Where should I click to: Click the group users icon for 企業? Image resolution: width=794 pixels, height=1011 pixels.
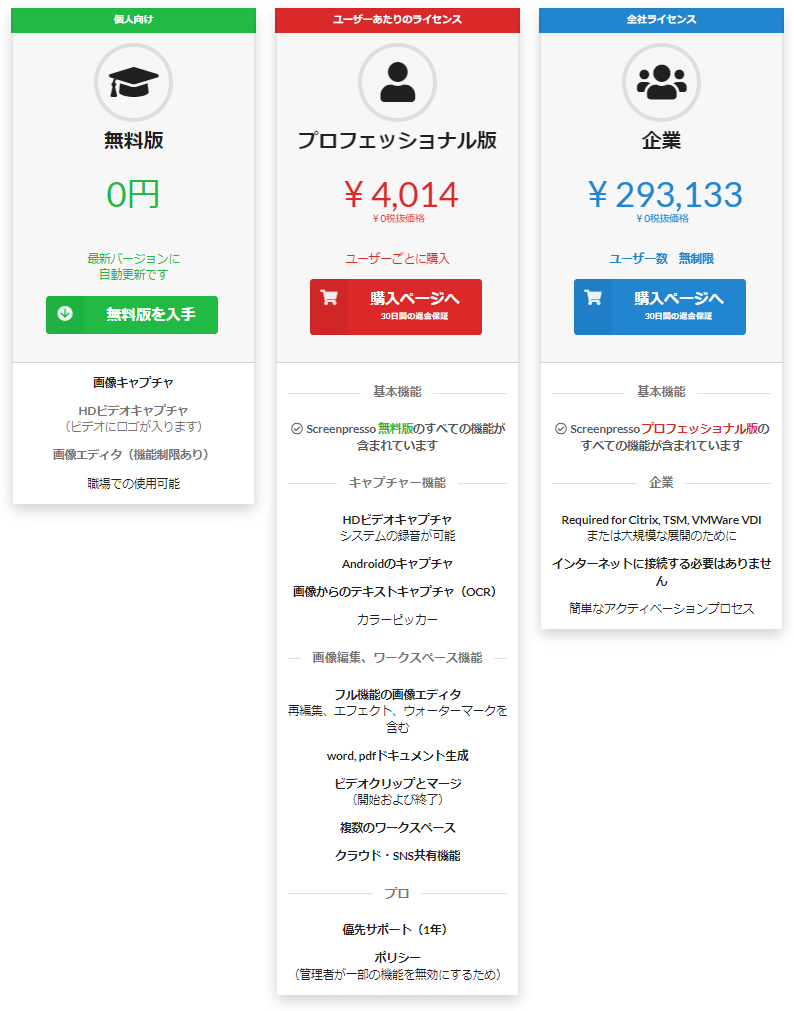[661, 83]
